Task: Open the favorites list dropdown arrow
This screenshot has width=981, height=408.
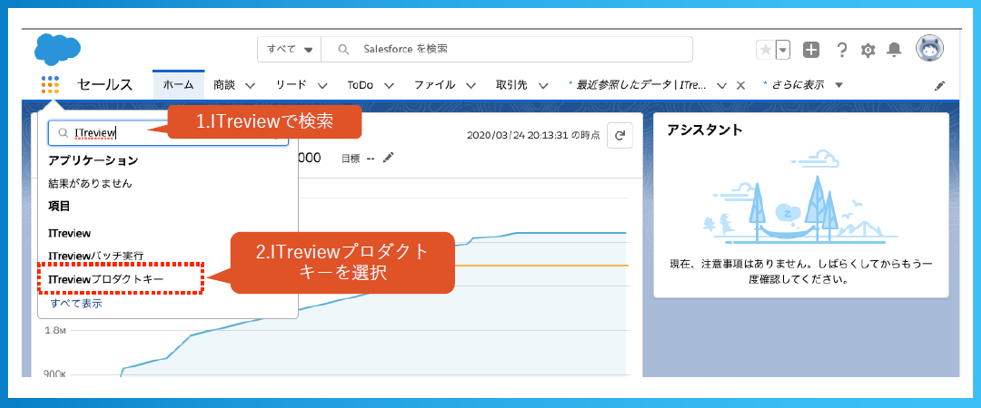Action: coord(783,49)
